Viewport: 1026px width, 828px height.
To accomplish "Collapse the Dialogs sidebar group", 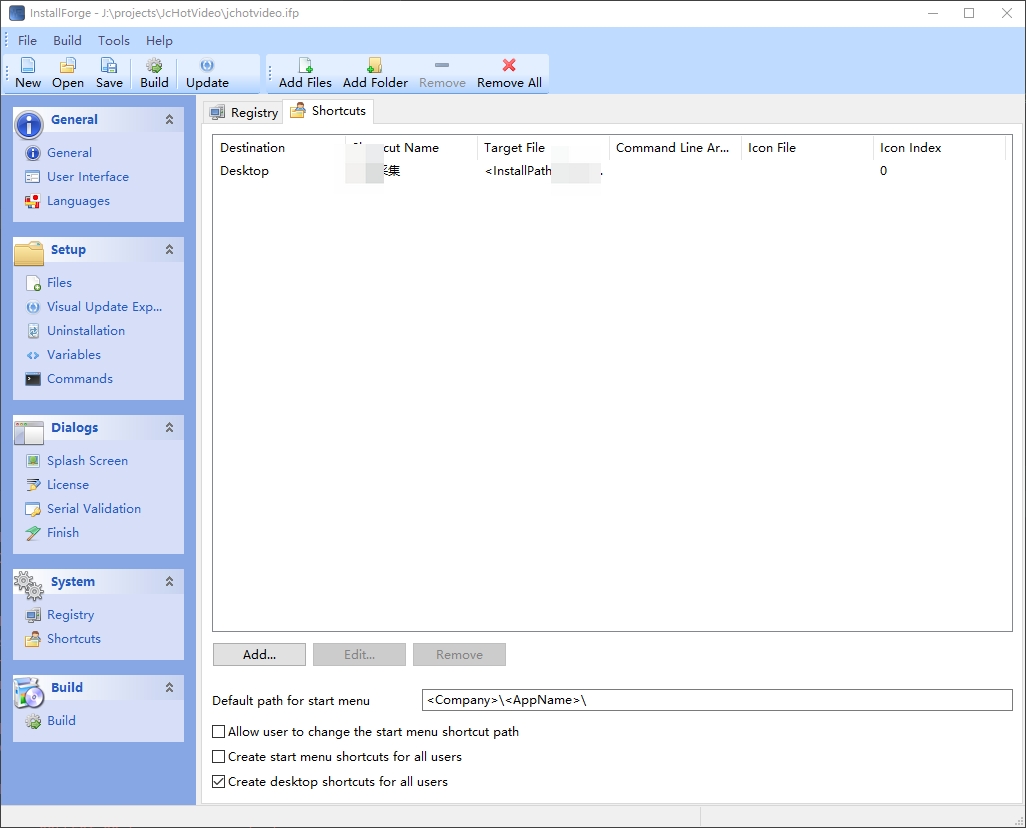I will pyautogui.click(x=169, y=427).
